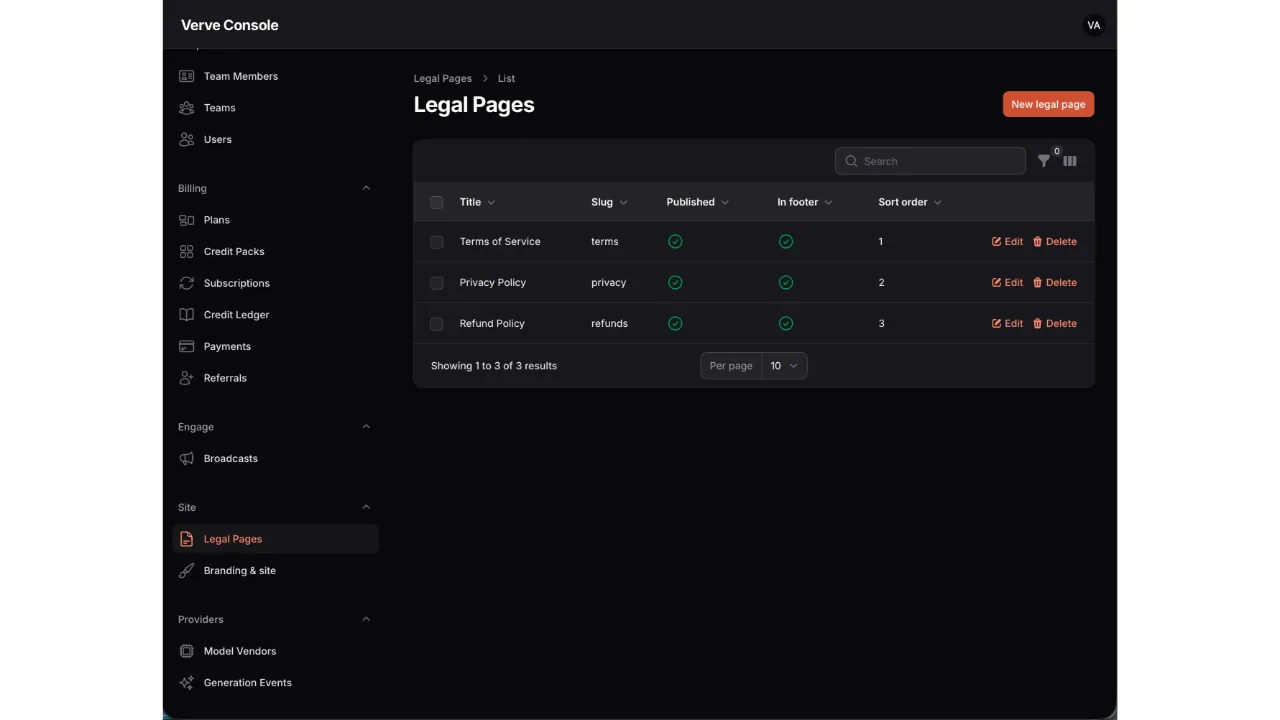Collapse the Billing sidebar section
1280x720 pixels.
point(366,188)
